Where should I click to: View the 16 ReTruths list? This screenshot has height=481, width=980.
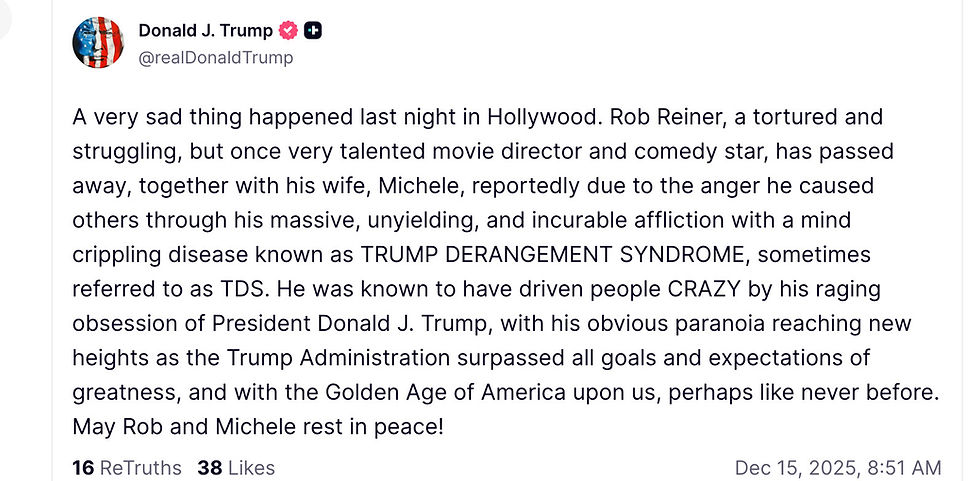pyautogui.click(x=127, y=468)
